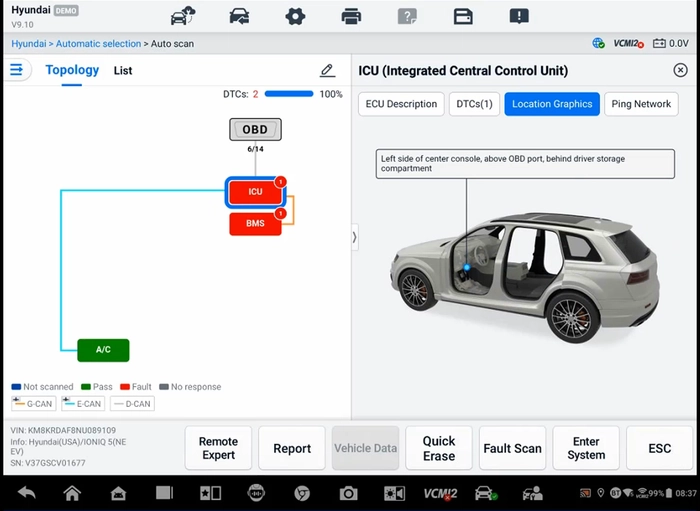The height and width of the screenshot is (511, 700).
Task: Open the data logging exclamation icon
Action: (519, 17)
